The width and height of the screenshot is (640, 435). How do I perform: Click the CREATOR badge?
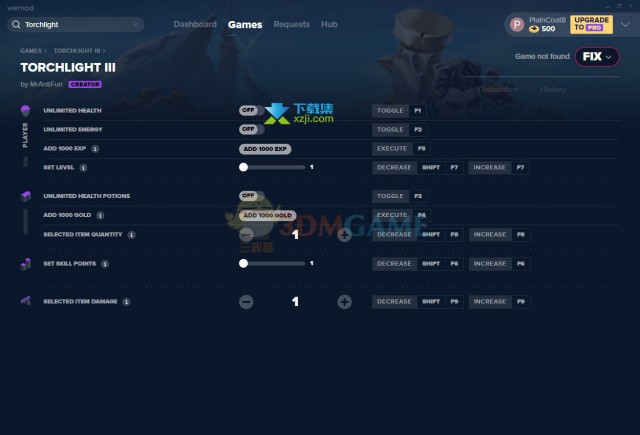[85, 84]
